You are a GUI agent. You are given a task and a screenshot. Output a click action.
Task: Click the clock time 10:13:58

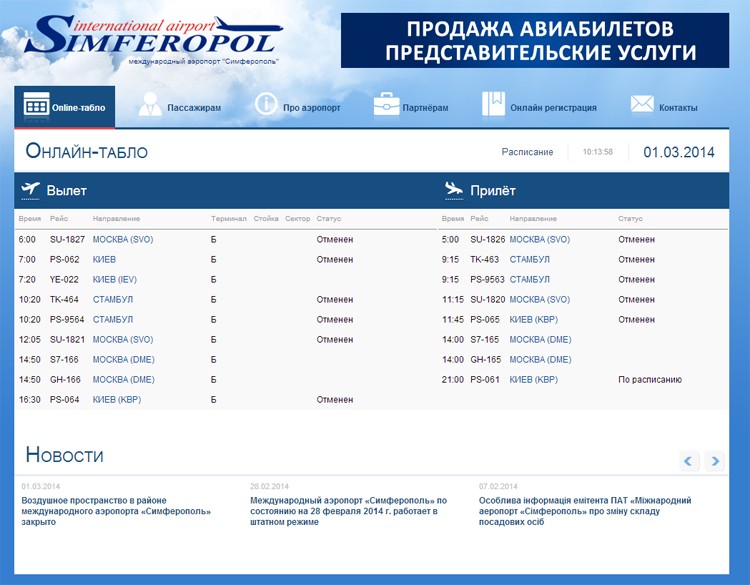click(597, 152)
